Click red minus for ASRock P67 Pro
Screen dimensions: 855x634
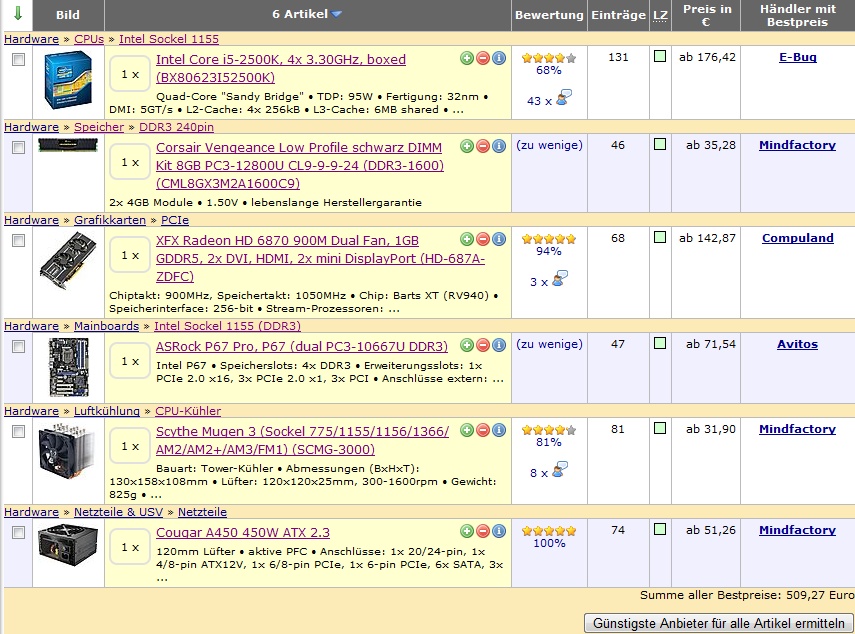(483, 345)
